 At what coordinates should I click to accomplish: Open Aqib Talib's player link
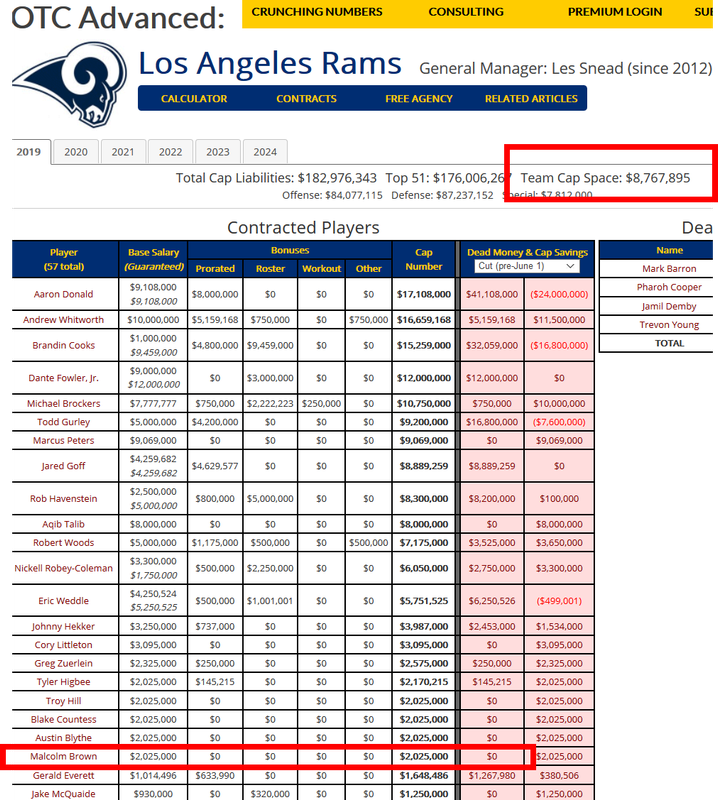63,524
